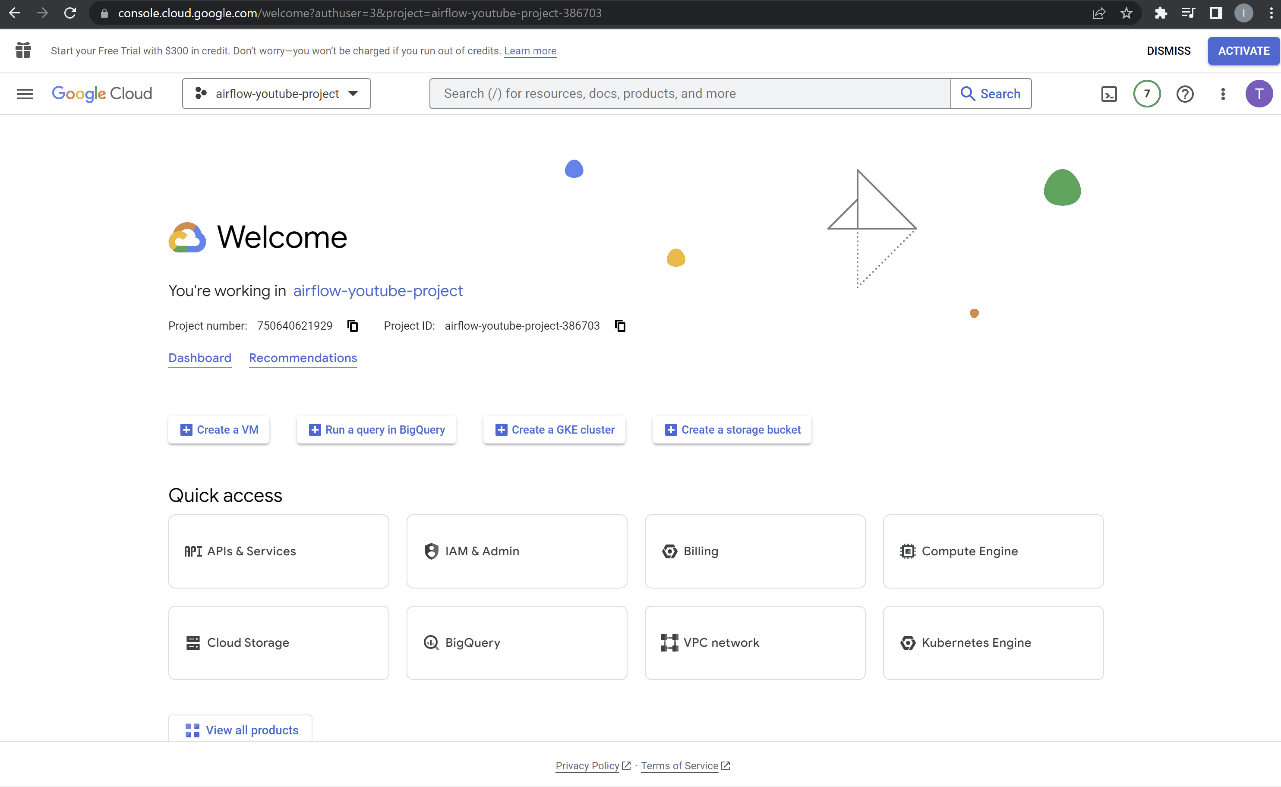Switch to the Recommendations tab link
Image resolution: width=1281 pixels, height=787 pixels.
point(303,358)
